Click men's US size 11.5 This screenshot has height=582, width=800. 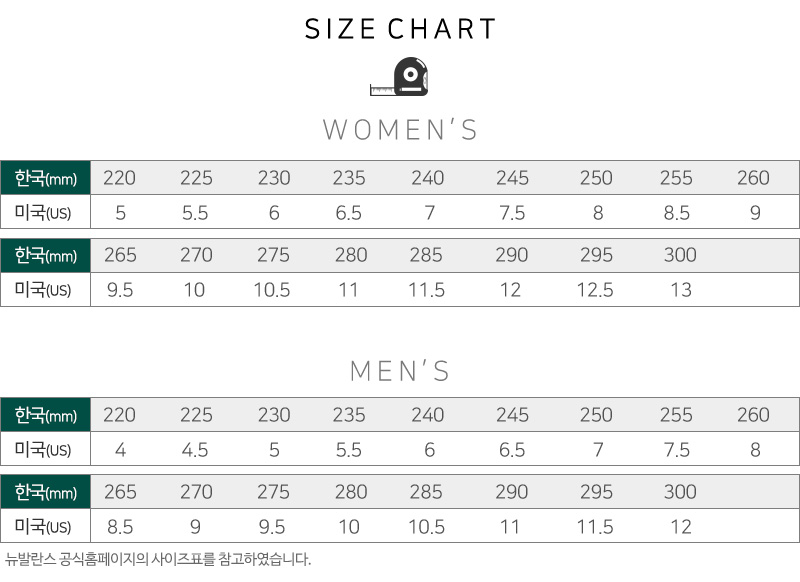pos(595,527)
